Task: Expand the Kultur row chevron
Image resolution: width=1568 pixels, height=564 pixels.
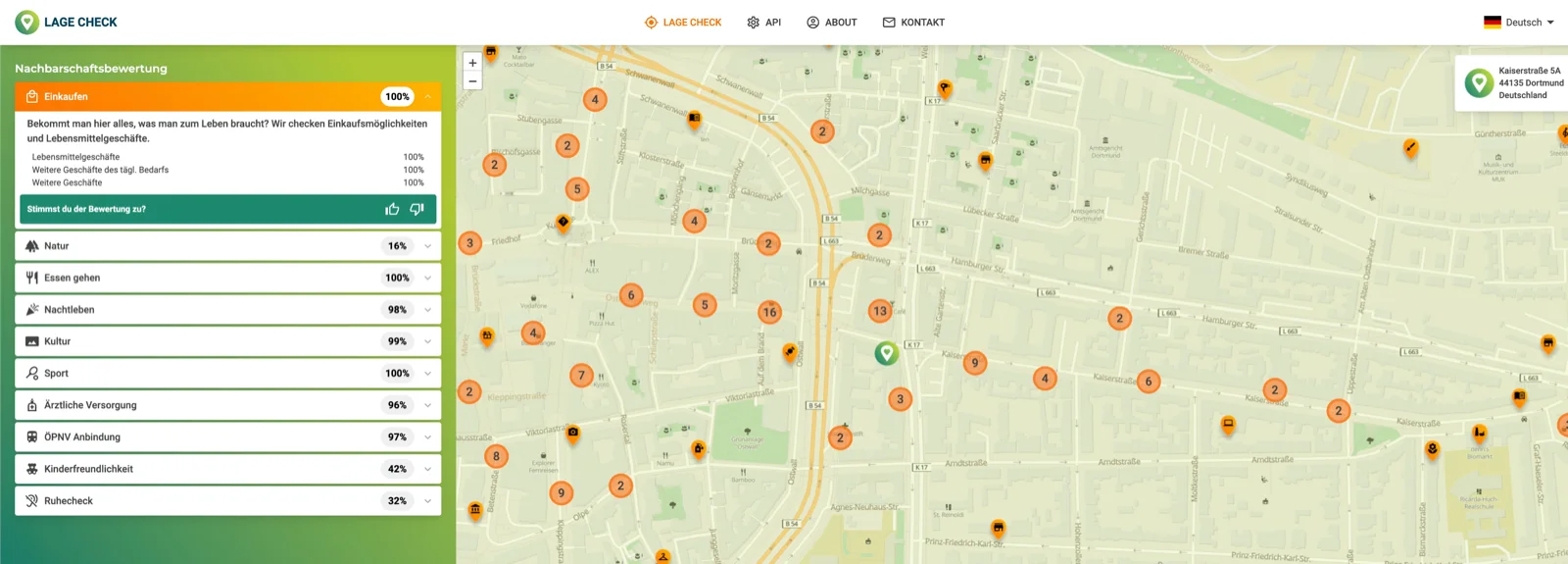Action: [428, 341]
